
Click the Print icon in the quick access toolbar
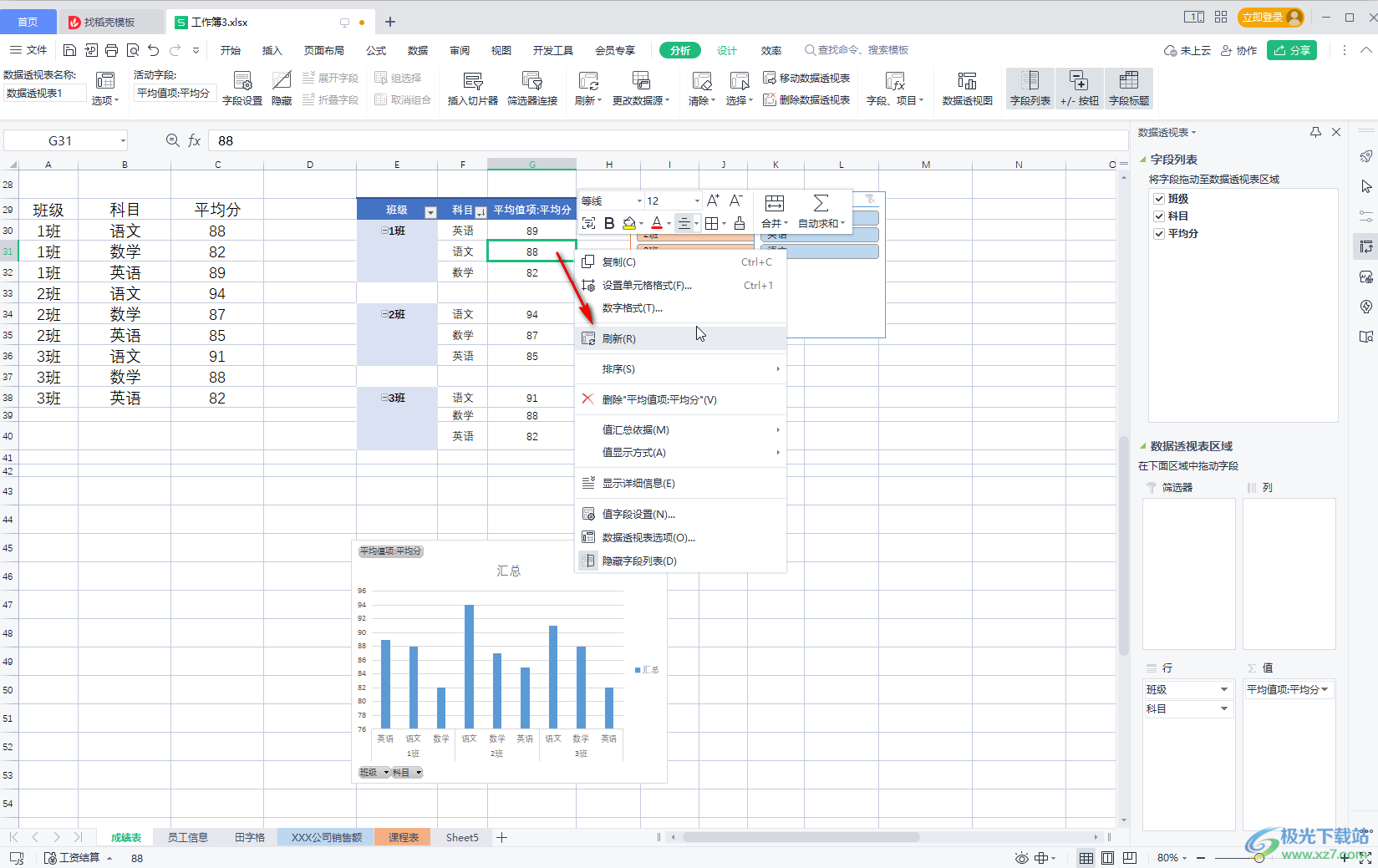coord(111,50)
